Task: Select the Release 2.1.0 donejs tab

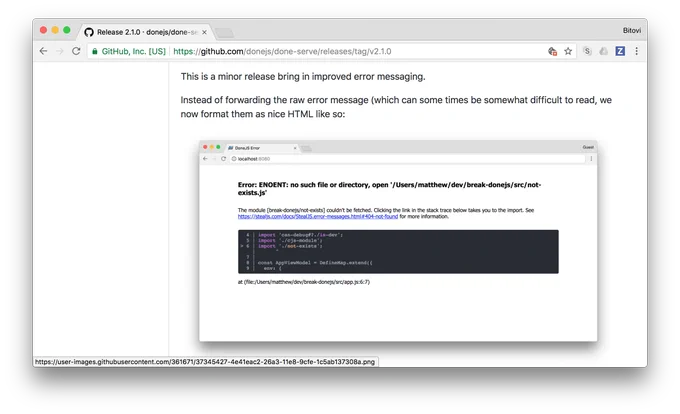Action: point(145,32)
